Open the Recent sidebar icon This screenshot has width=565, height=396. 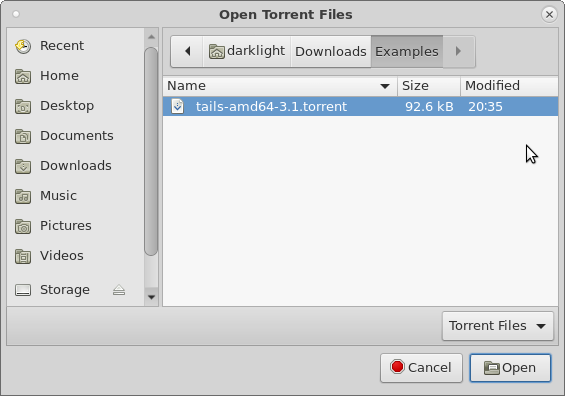coord(23,46)
